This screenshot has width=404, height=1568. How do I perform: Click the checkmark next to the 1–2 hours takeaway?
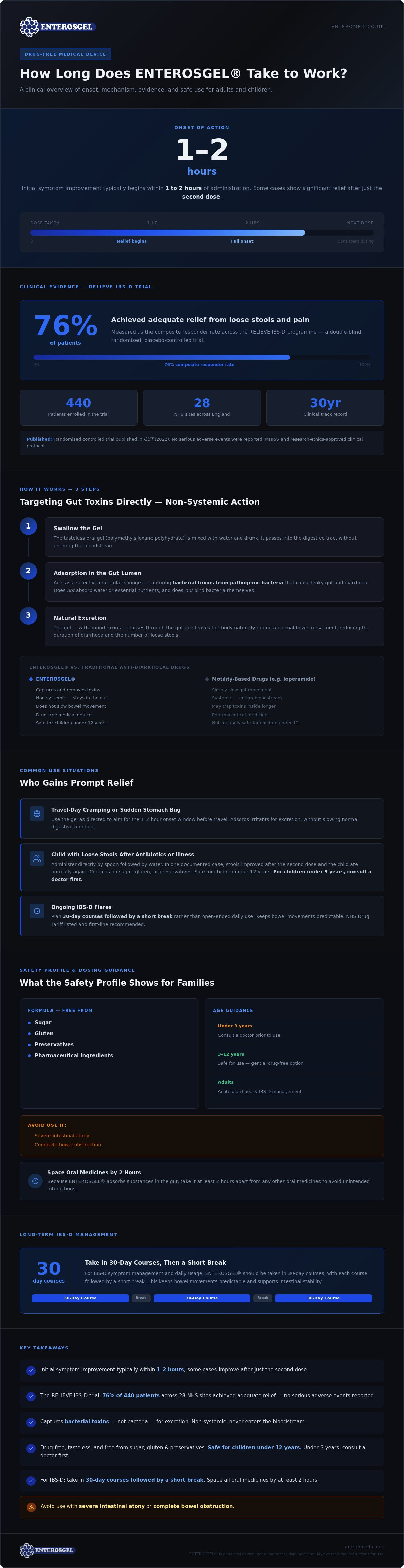click(x=31, y=1371)
